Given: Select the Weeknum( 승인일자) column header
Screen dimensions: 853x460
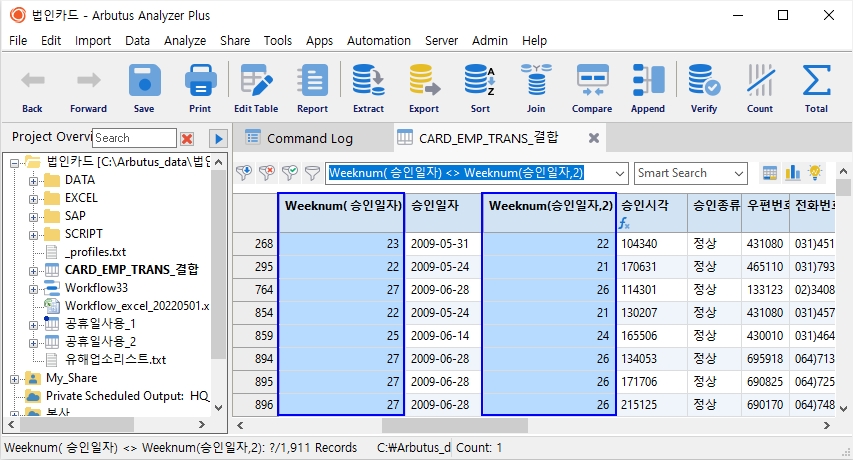Looking at the screenshot, I should click(341, 212).
